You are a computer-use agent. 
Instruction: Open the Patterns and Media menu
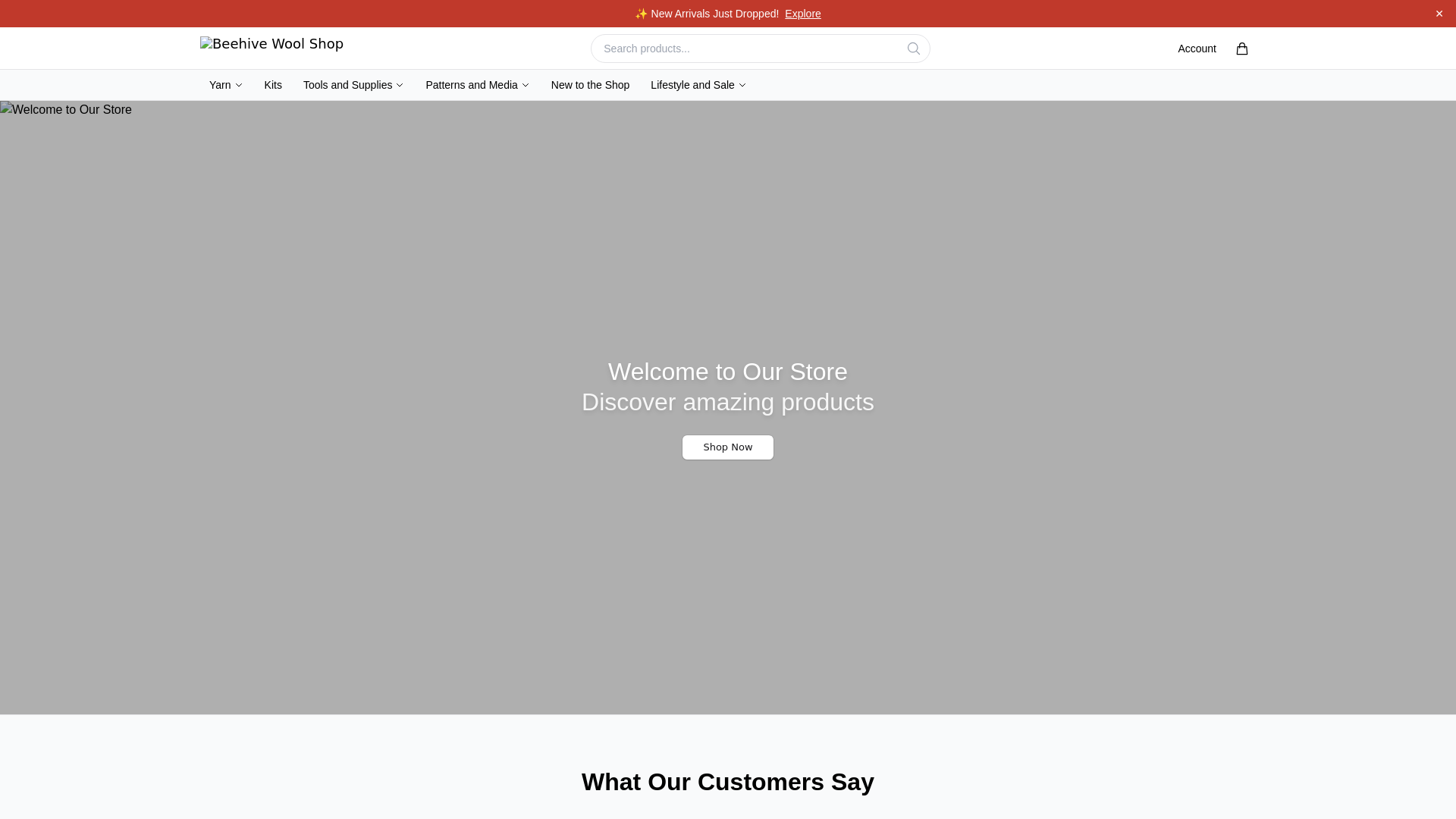pos(471,85)
